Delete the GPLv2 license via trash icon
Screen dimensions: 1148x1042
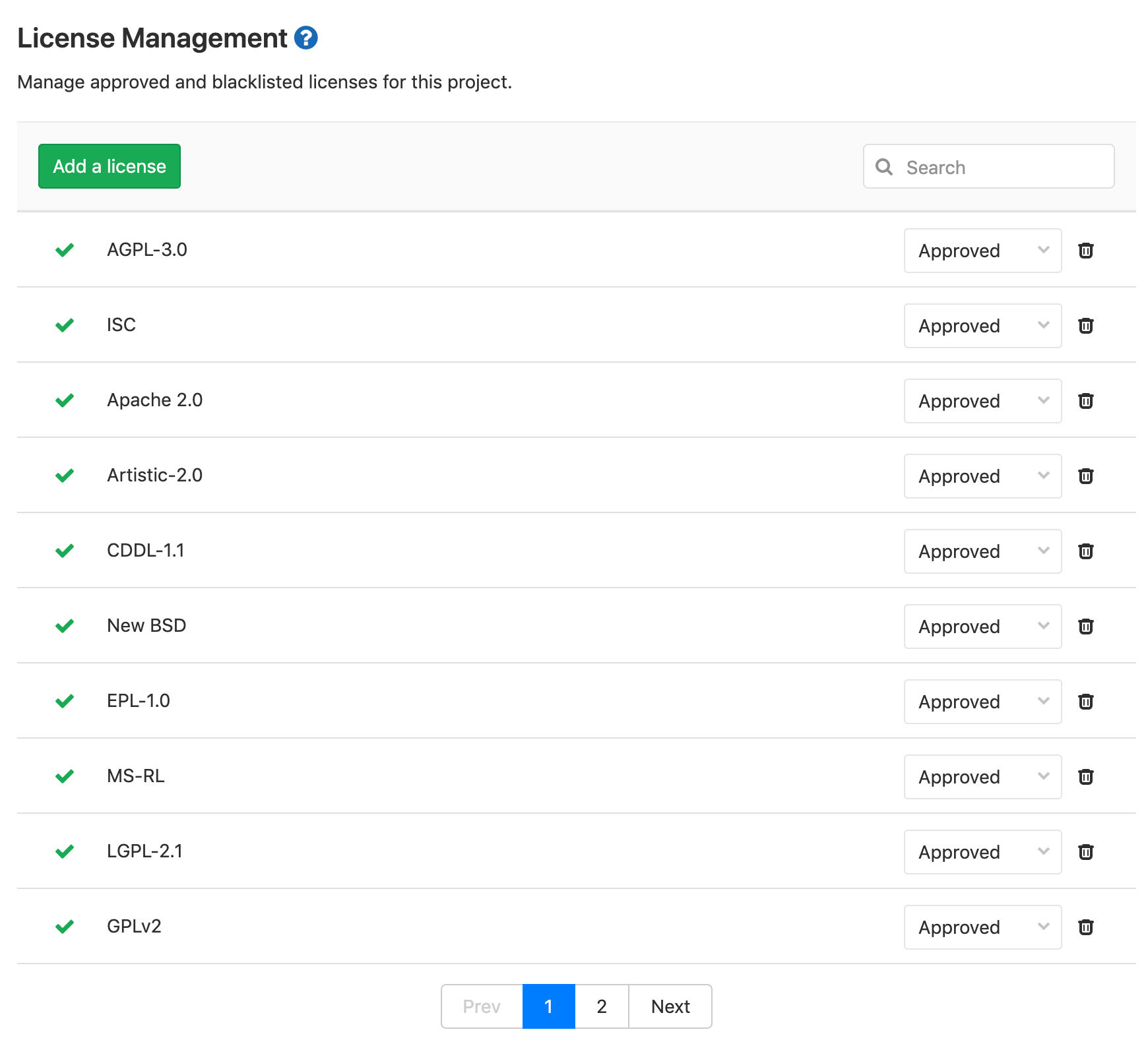tap(1085, 927)
